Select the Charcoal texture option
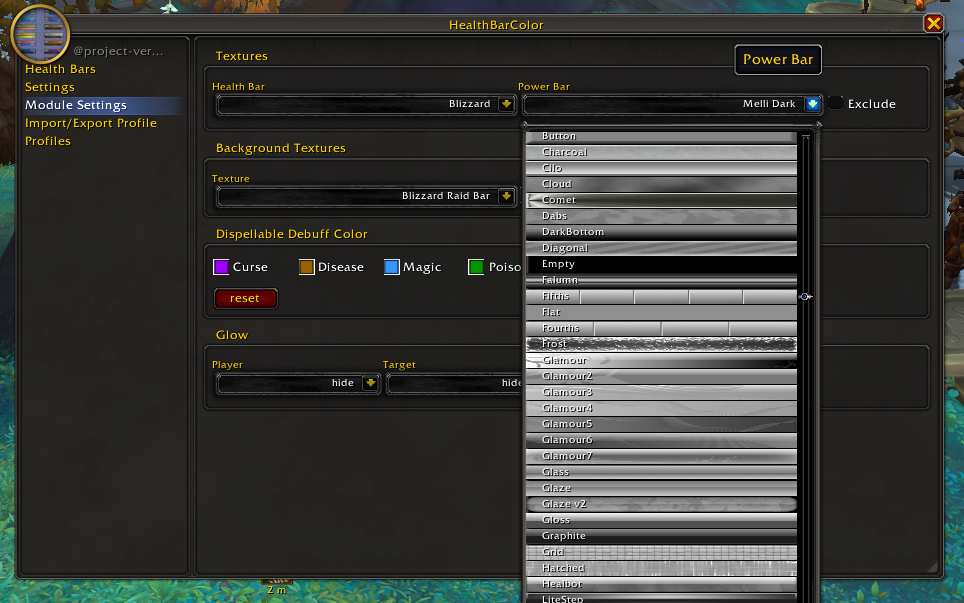This screenshot has width=964, height=603. click(661, 152)
